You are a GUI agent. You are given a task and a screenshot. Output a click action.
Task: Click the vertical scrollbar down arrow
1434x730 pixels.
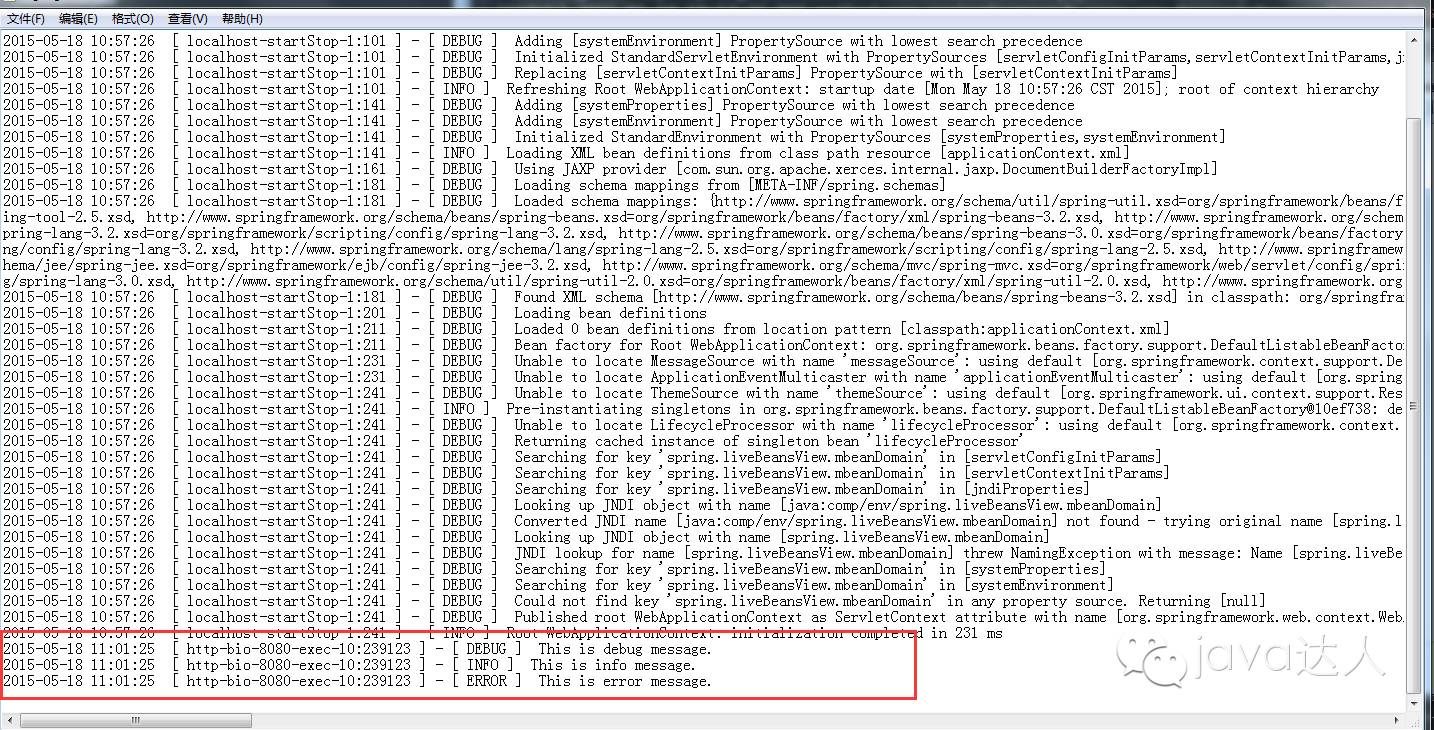pyautogui.click(x=1413, y=703)
